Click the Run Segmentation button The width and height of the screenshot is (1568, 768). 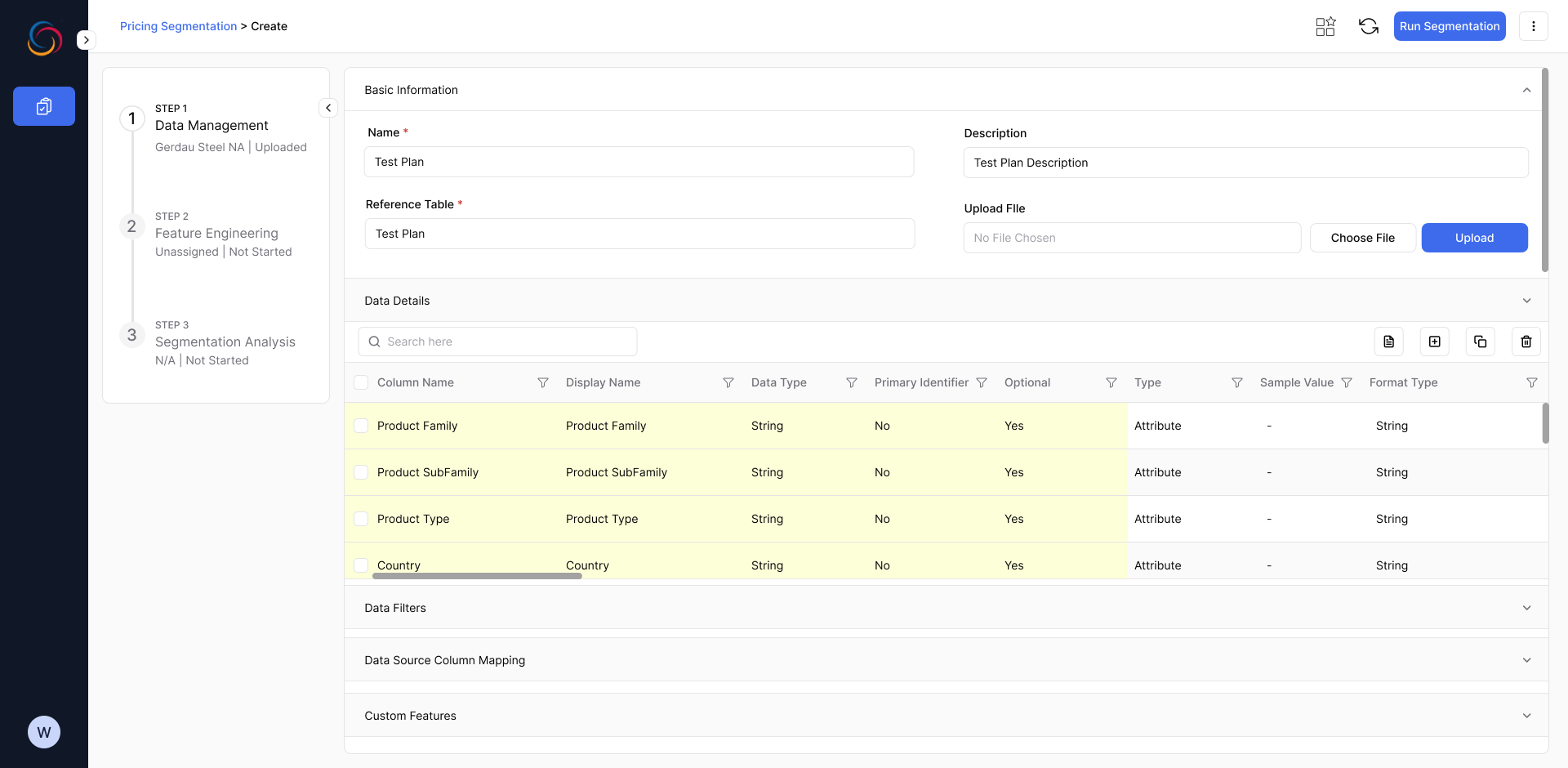coord(1449,26)
